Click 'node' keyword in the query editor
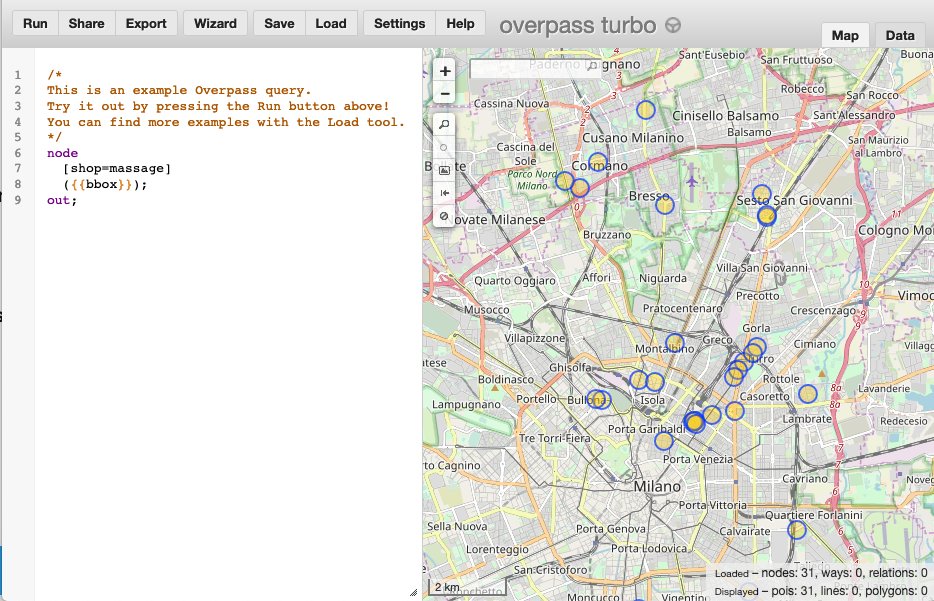This screenshot has height=601, width=934. [x=63, y=153]
